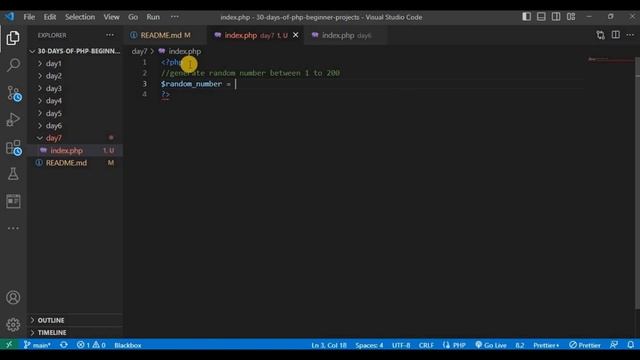Image resolution: width=640 pixels, height=360 pixels.
Task: Open the Testing flask icon
Action: [x=13, y=174]
